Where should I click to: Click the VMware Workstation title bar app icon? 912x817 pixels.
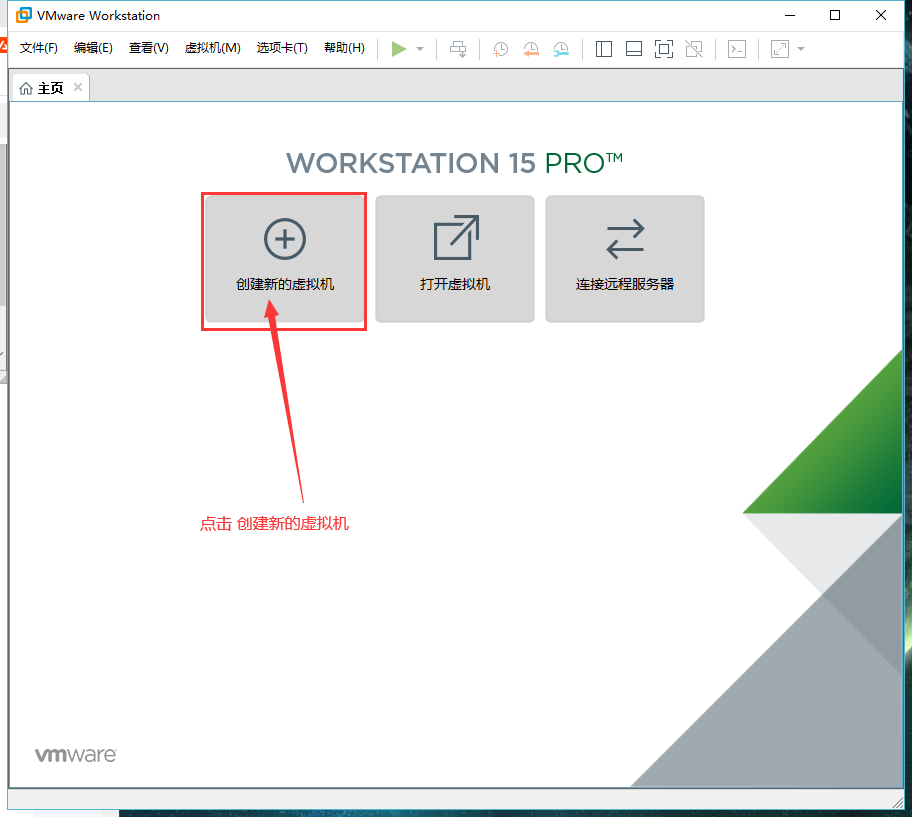24,15
